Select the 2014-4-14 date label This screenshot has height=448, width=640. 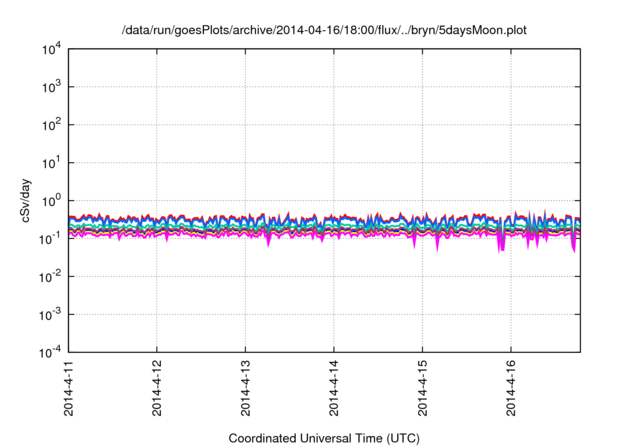click(x=334, y=388)
